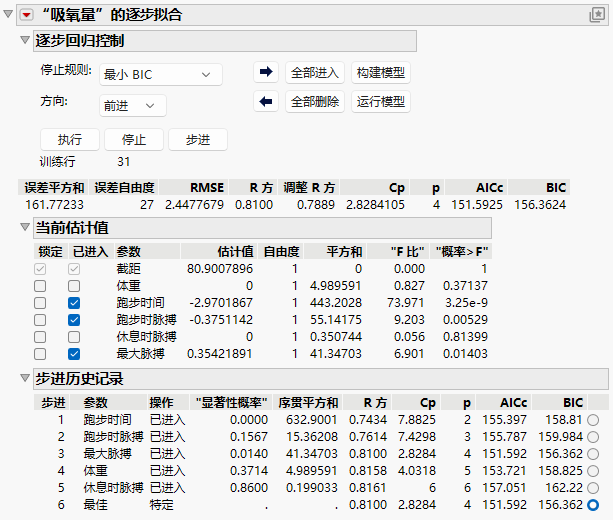
Task: Click the right arrow step-forward icon
Action: point(266,72)
